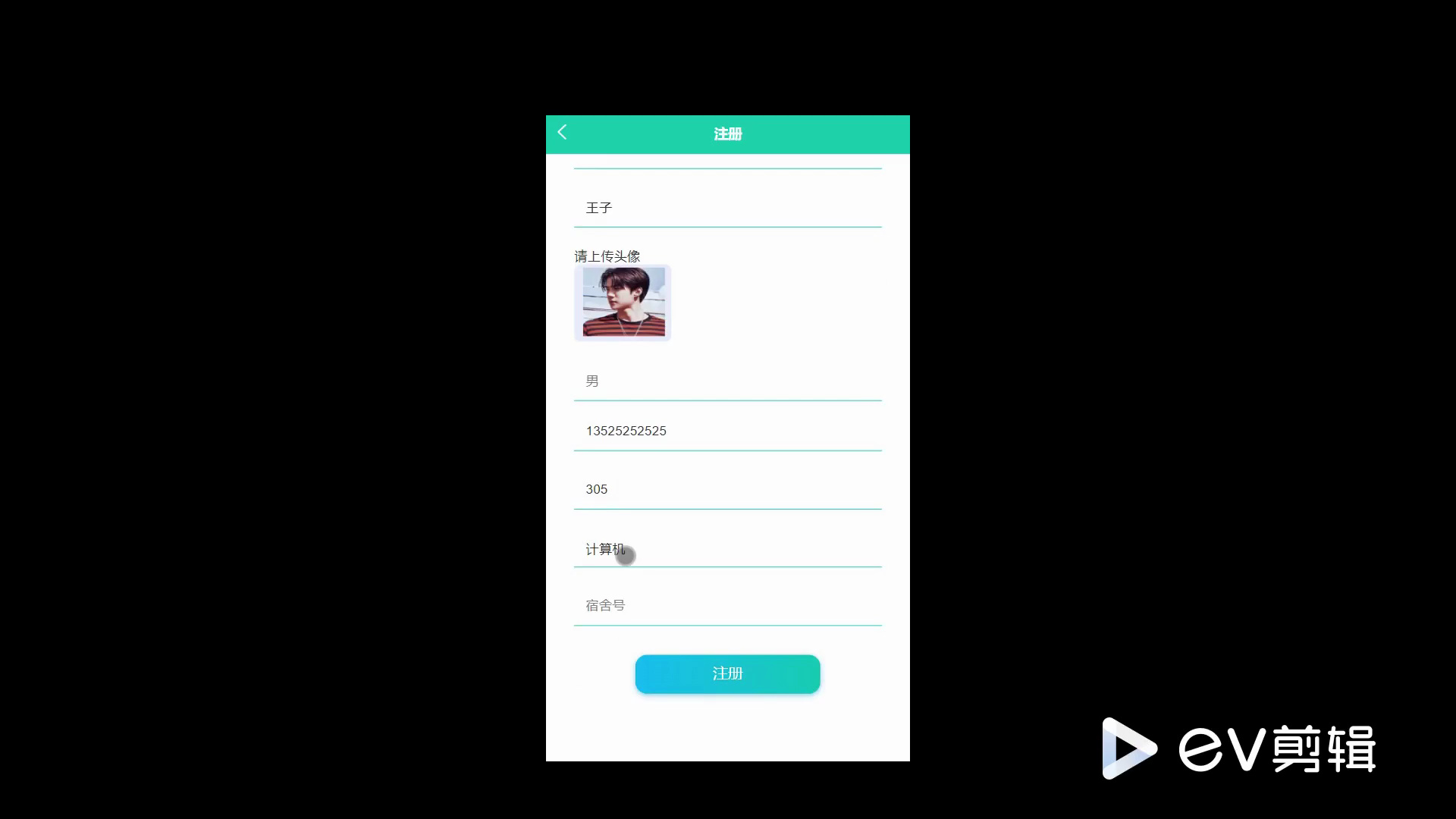Click the 宿舍号 dormitory number field
The image size is (1456, 819).
728,606
